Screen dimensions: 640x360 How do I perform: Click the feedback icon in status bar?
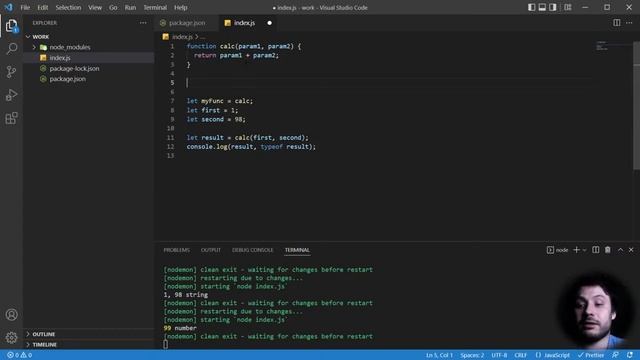coord(615,355)
